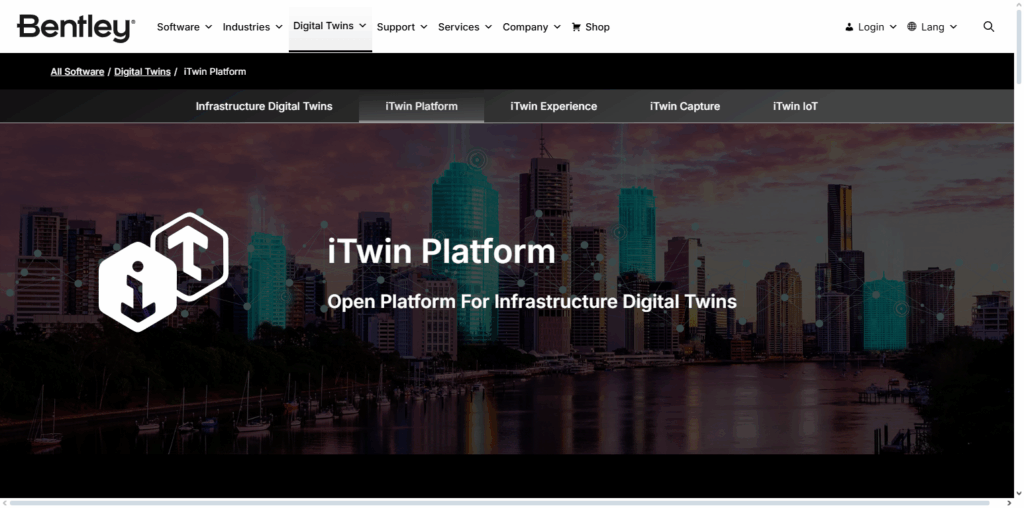
Task: Click the globe language icon
Action: 912,27
